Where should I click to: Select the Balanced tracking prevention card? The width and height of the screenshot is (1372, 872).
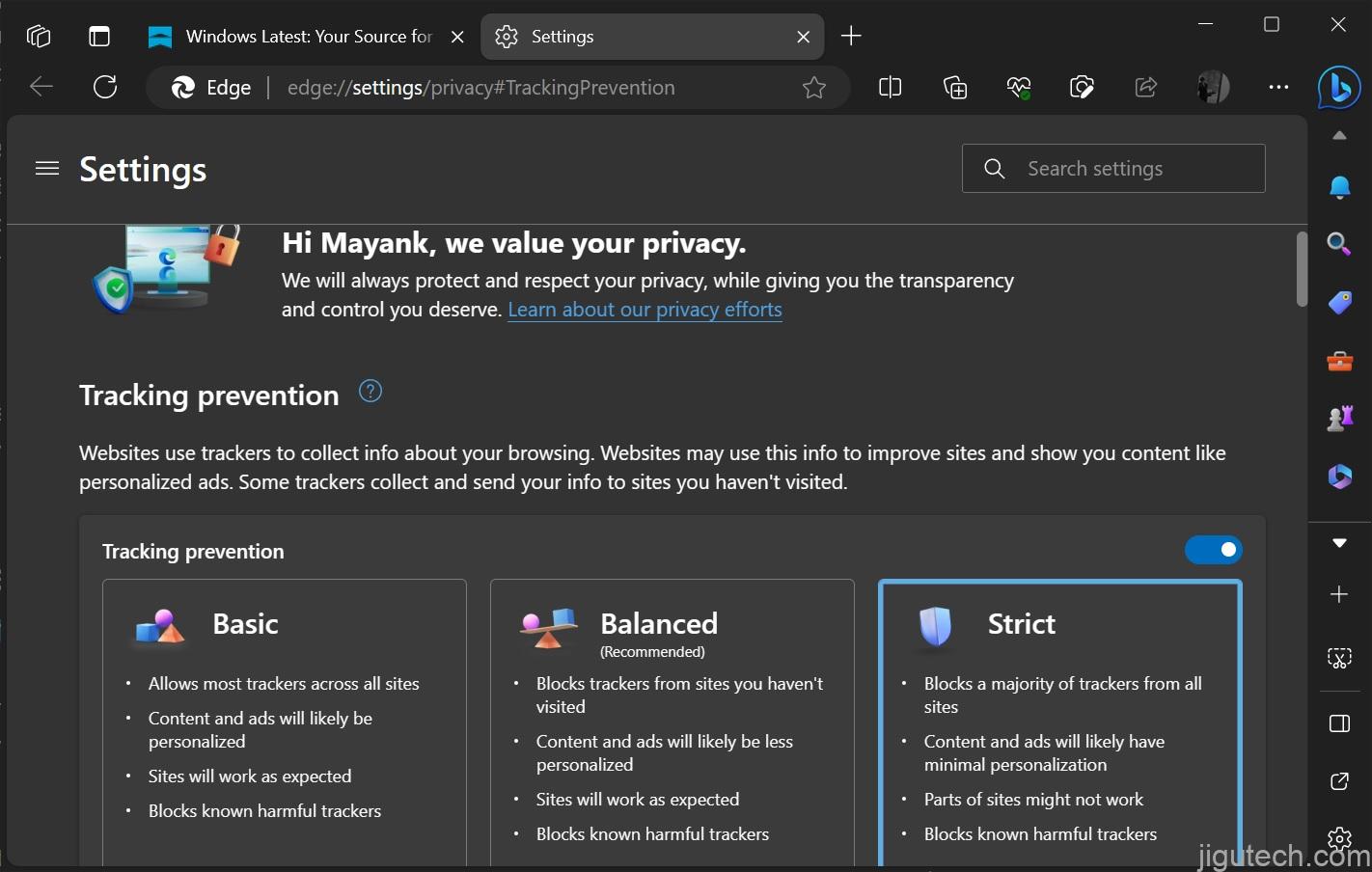pos(672,722)
